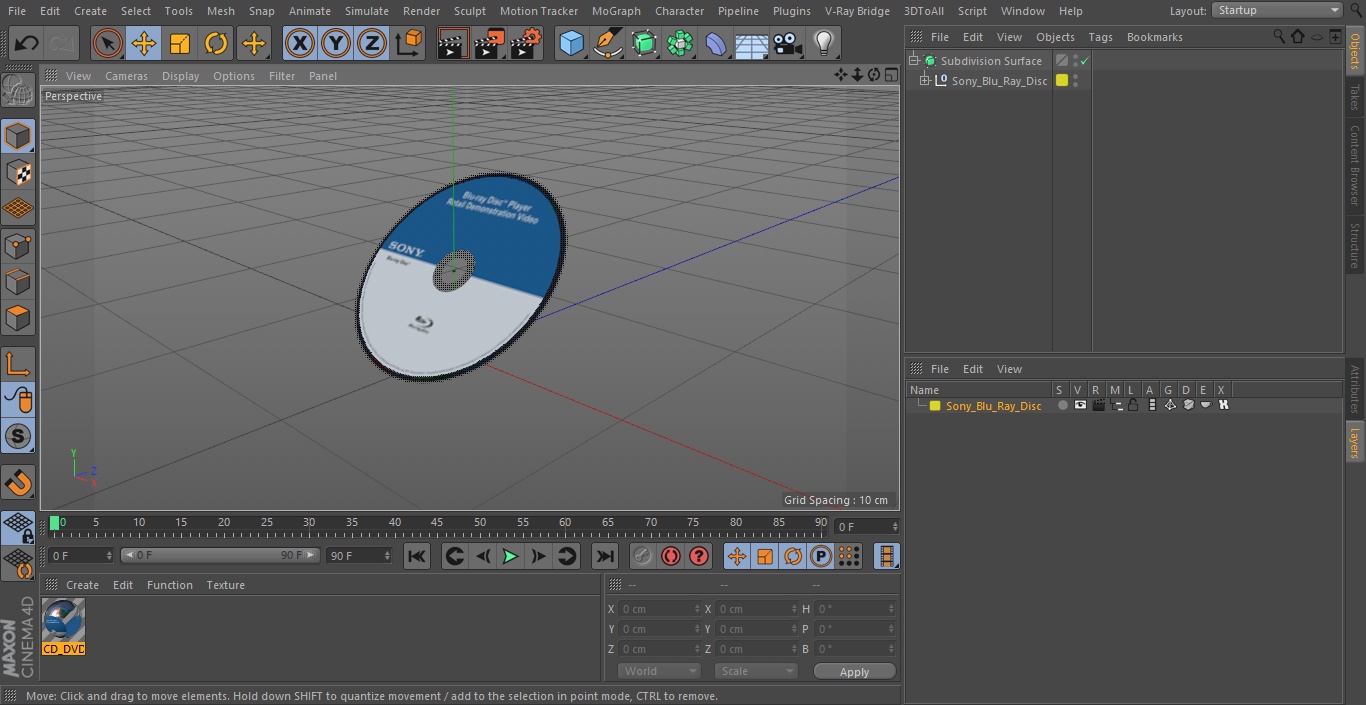Switch to Points mode
The image size is (1366, 705).
click(18, 245)
